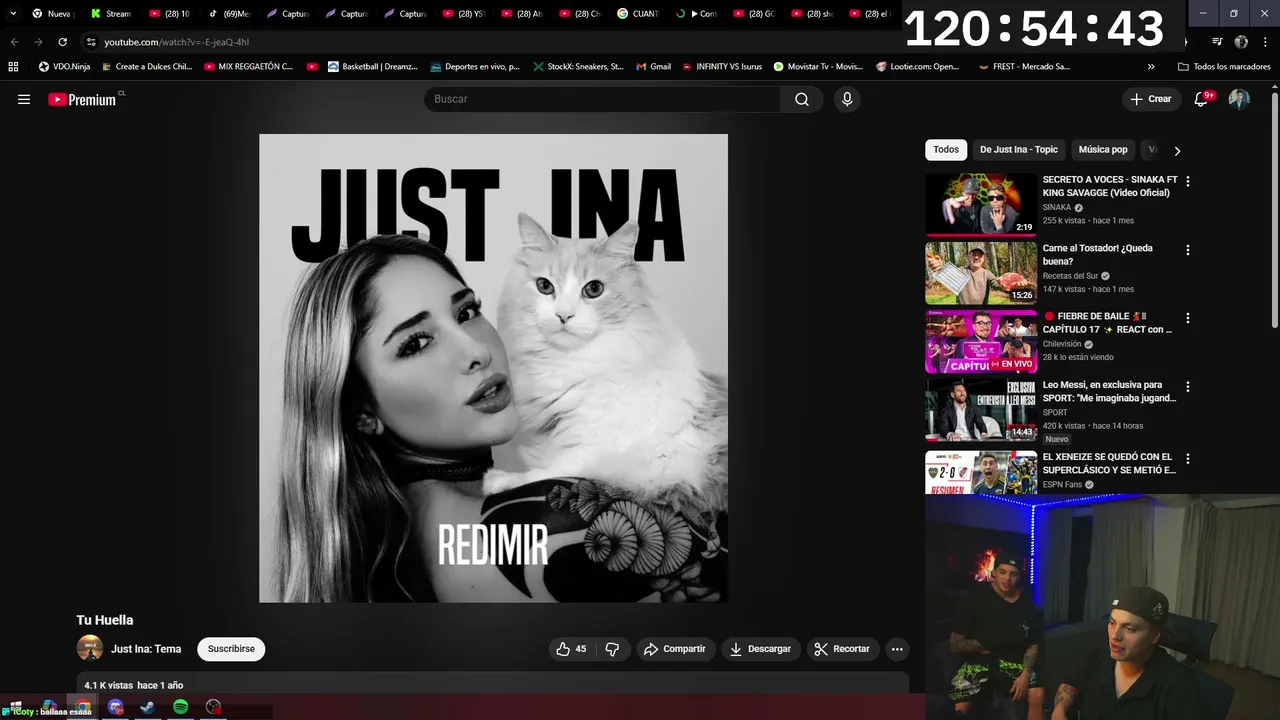Viewport: 1280px width, 720px height.
Task: Click the Descargar button
Action: click(x=760, y=649)
